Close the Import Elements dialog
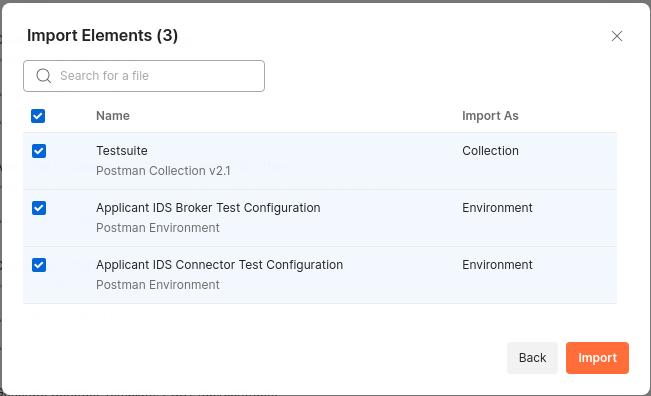The height and width of the screenshot is (396, 651). tap(617, 36)
